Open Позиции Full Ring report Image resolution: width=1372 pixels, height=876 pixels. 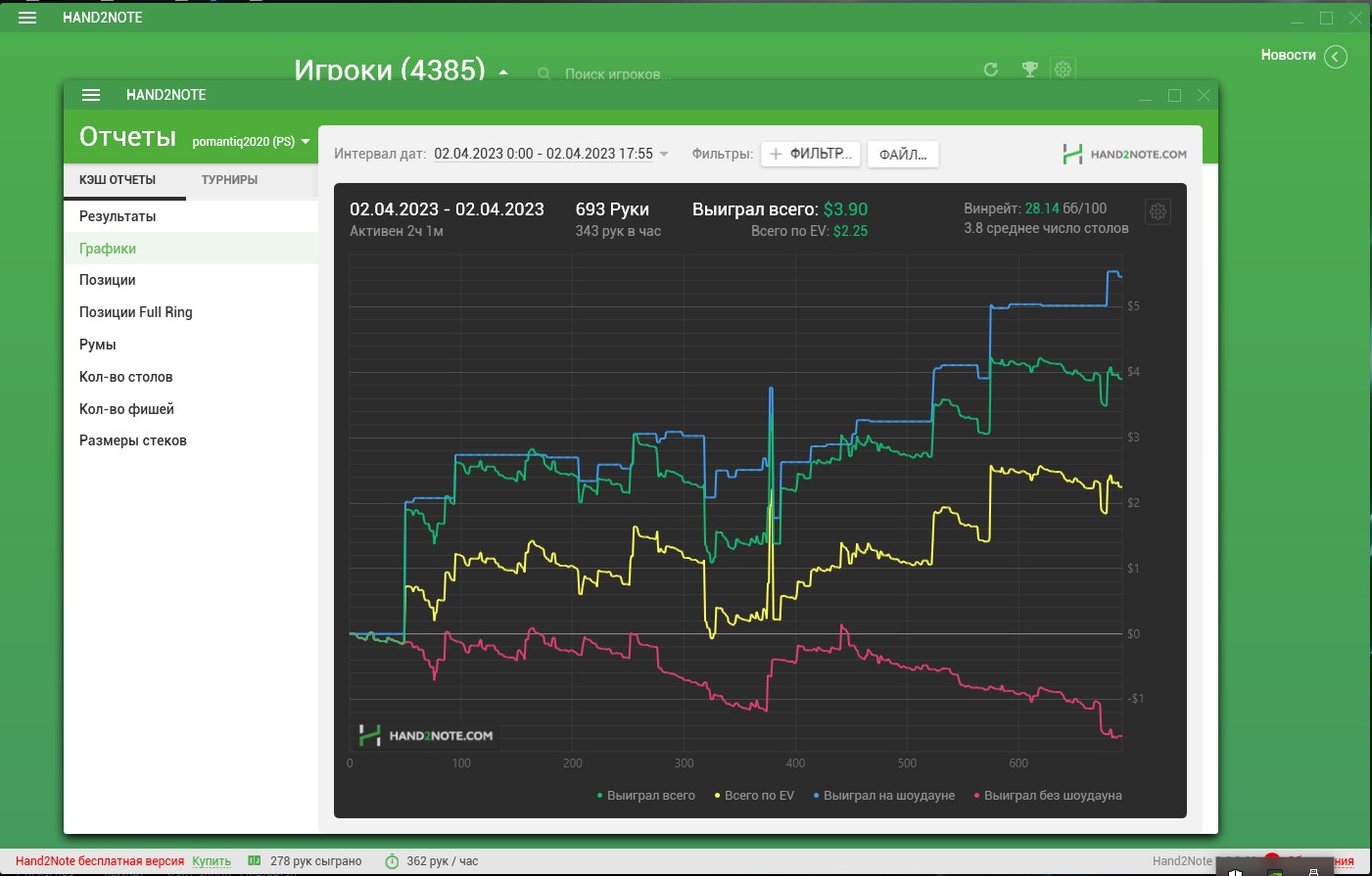click(191, 312)
